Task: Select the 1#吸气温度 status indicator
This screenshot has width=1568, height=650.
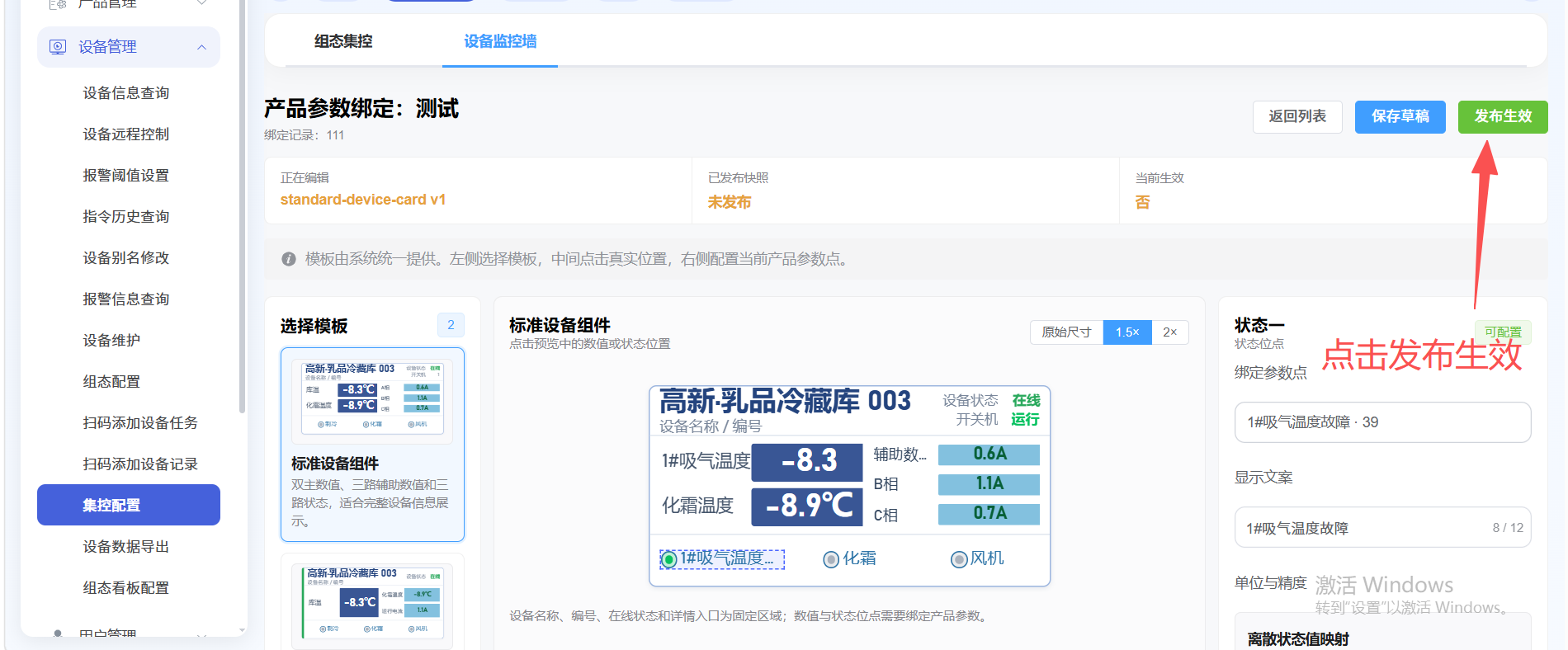Action: click(x=722, y=559)
